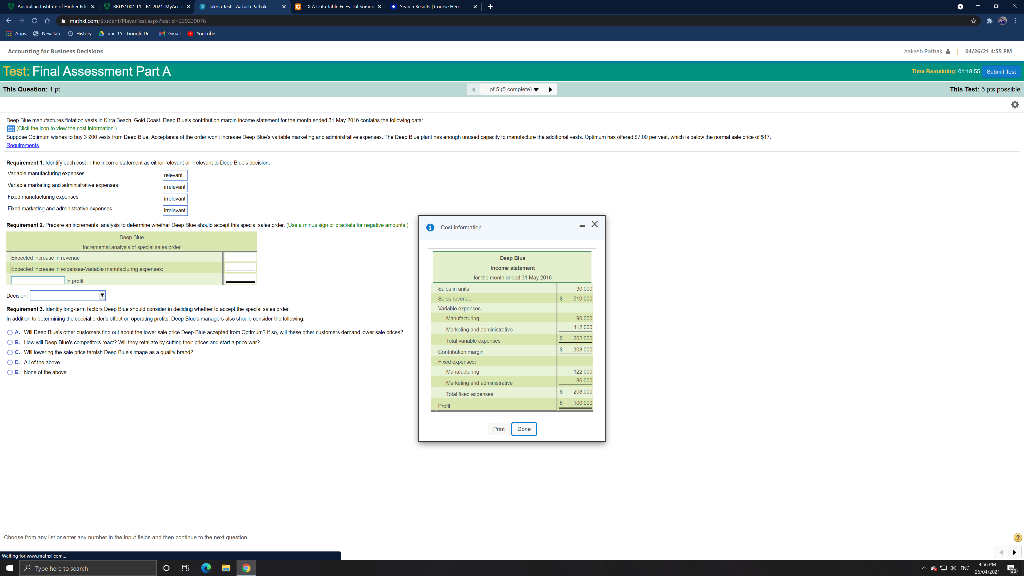This screenshot has width=1024, height=576.
Task: Select answer option A
Action: 10,332
